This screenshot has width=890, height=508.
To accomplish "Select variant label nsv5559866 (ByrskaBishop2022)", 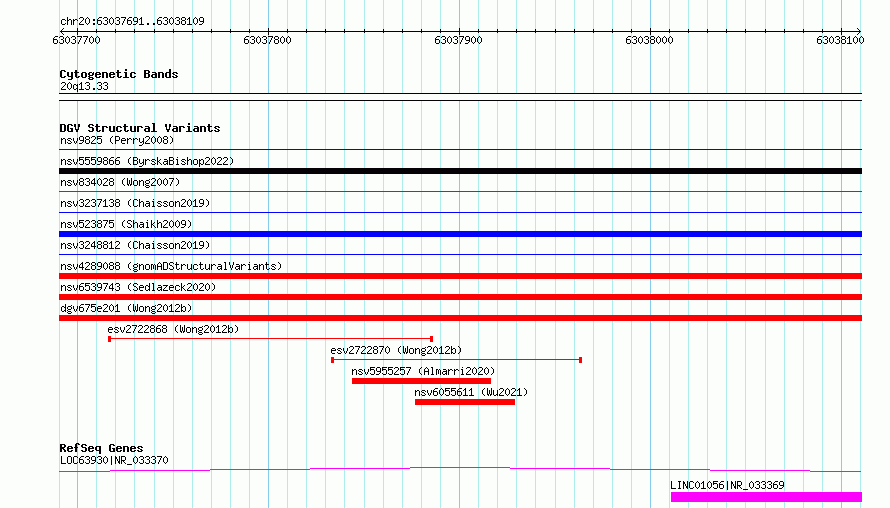I will pyautogui.click(x=147, y=161).
